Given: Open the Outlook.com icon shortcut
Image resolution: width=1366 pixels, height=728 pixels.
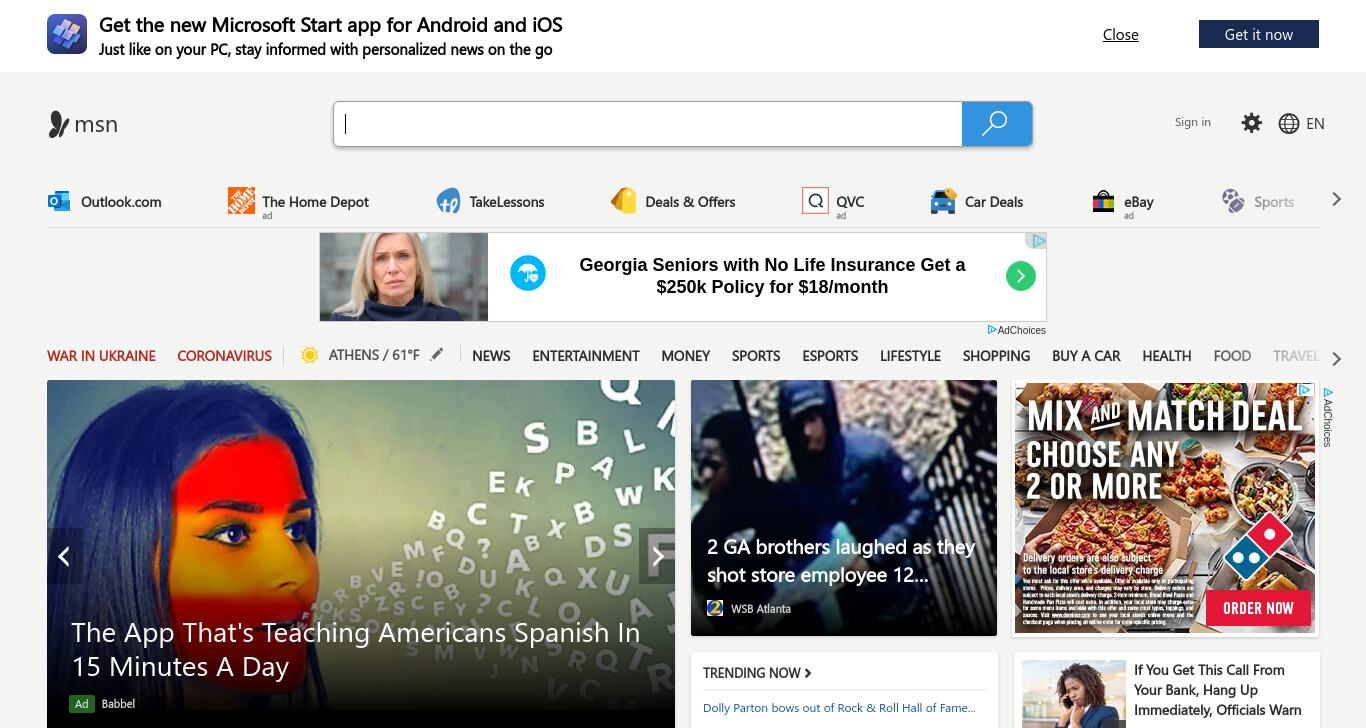Looking at the screenshot, I should coord(59,201).
